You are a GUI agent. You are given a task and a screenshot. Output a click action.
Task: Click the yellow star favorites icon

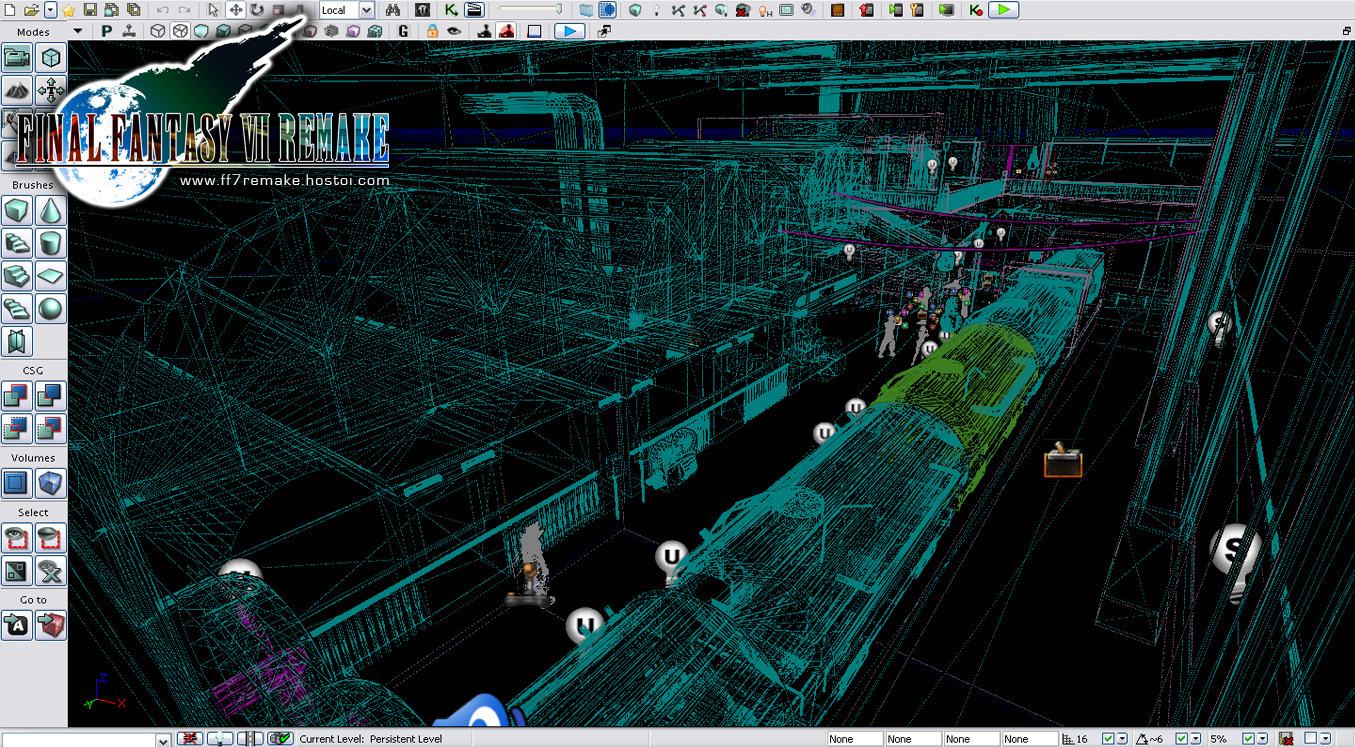68,11
